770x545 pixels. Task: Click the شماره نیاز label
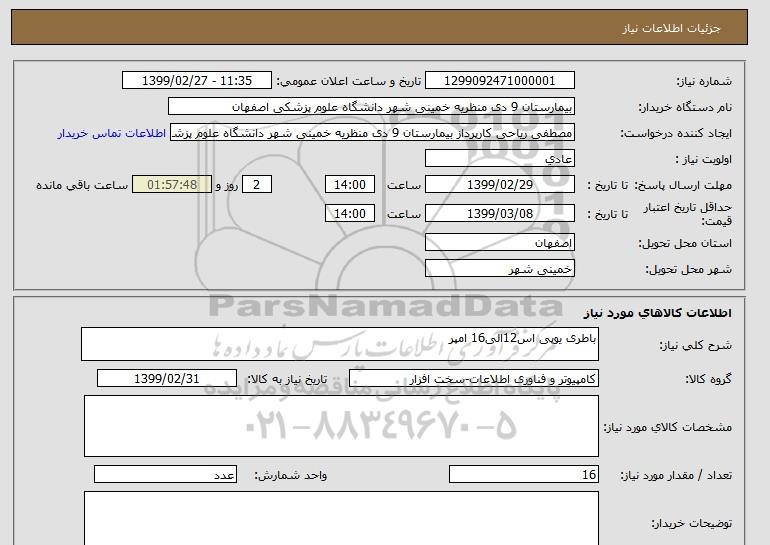[704, 81]
